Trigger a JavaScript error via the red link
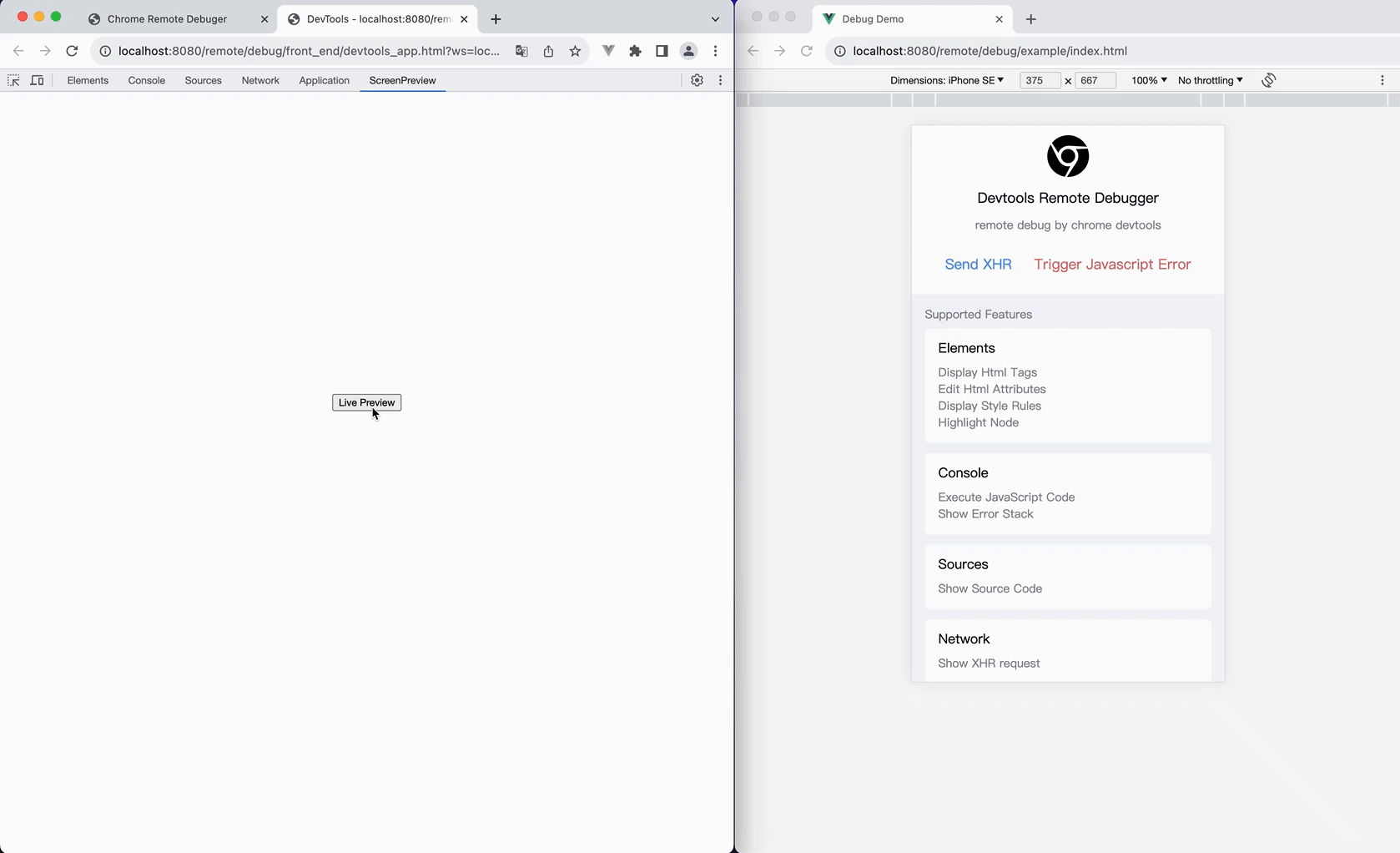Viewport: 1400px width, 853px height. point(1111,264)
